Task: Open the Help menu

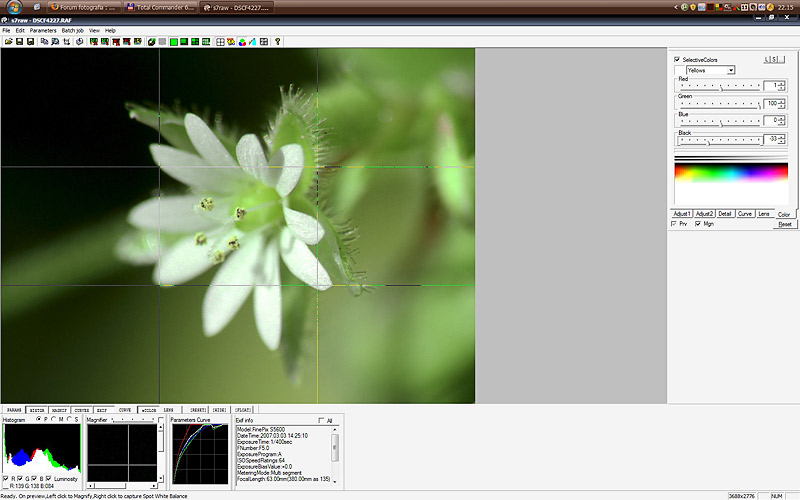Action: pyautogui.click(x=110, y=31)
